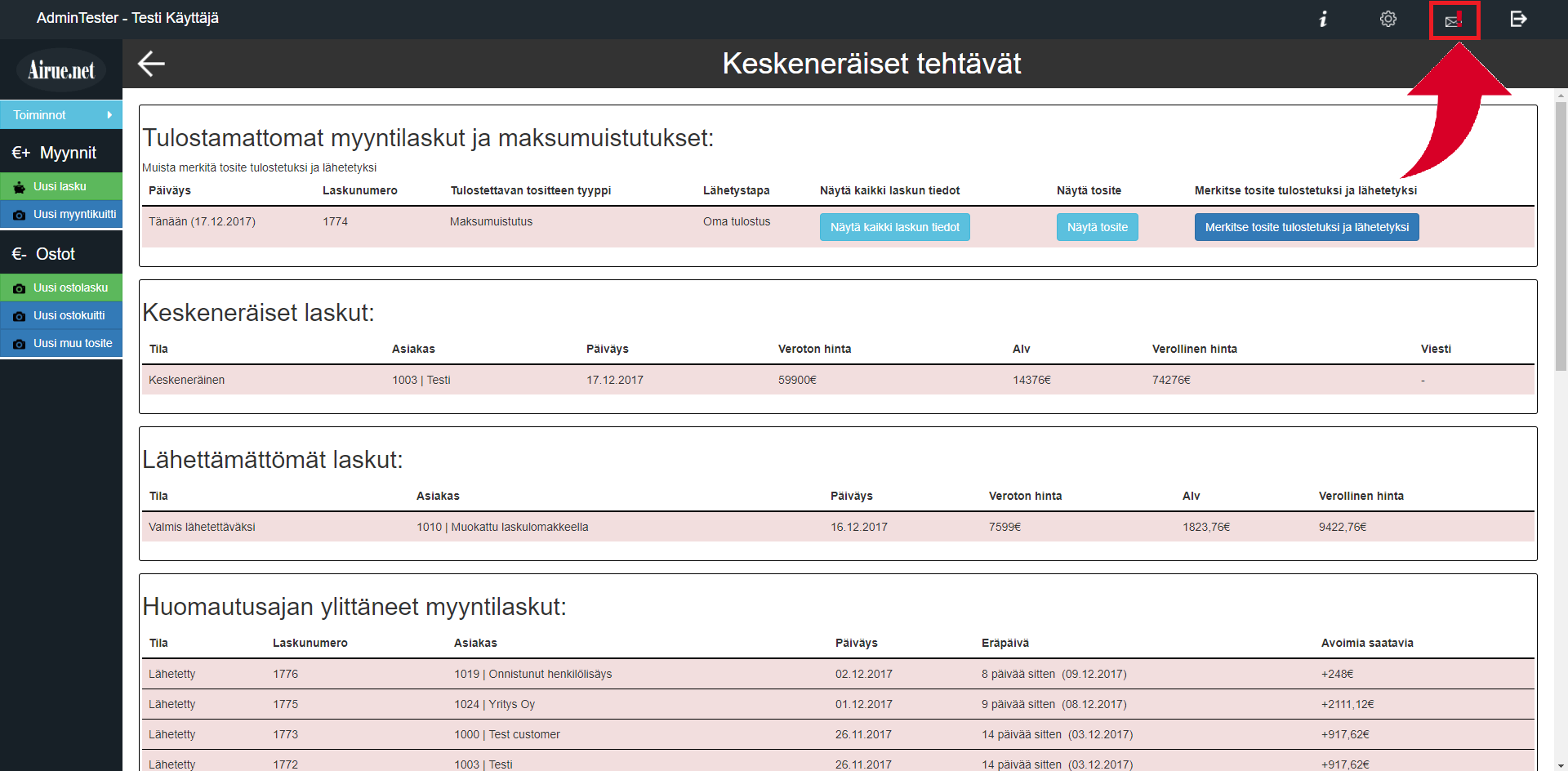Expand the Toiminnot menu
The height and width of the screenshot is (771, 1568).
61,115
